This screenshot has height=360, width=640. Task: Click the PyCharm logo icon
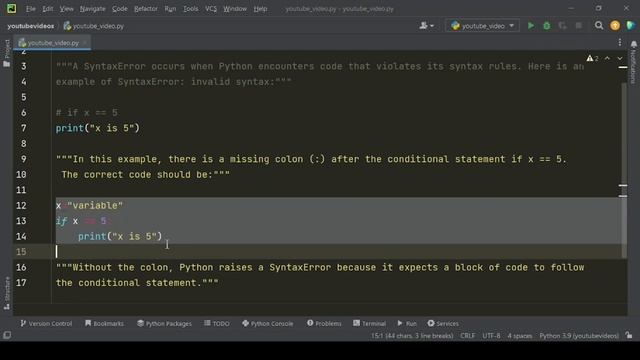11,8
